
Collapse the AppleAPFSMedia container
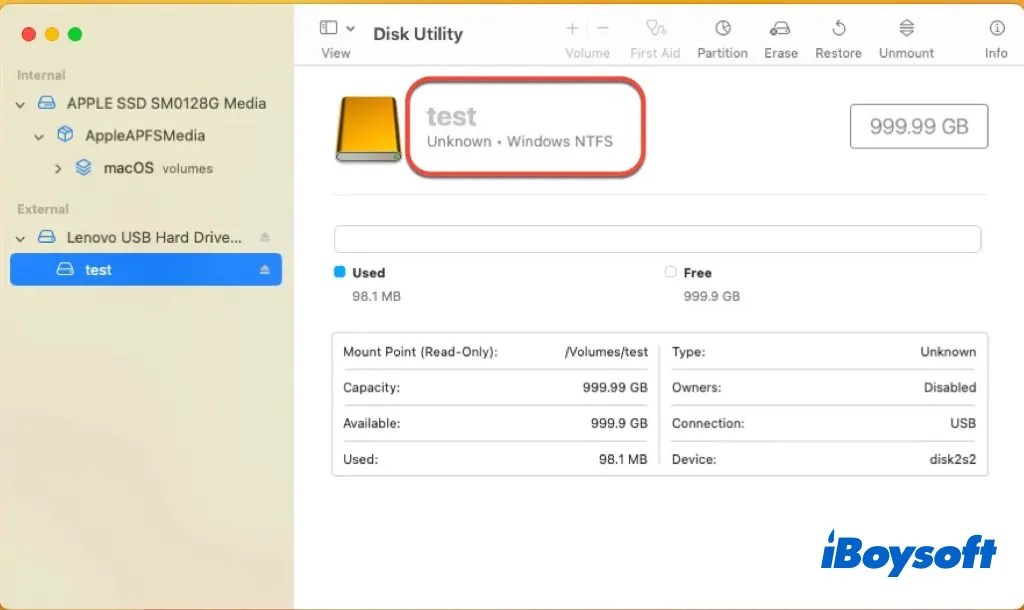click(39, 136)
